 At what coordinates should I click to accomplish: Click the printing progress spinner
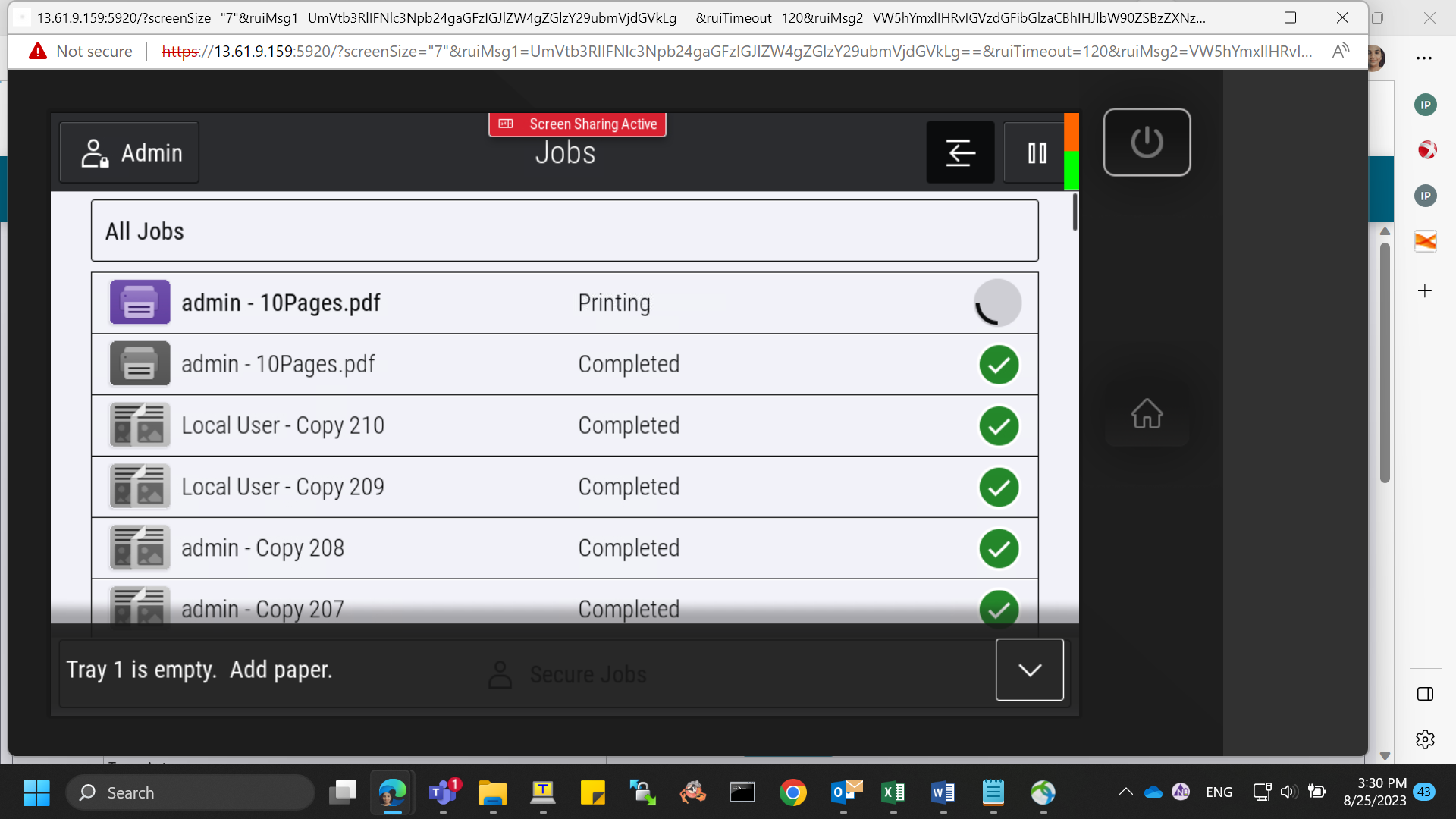(x=998, y=303)
